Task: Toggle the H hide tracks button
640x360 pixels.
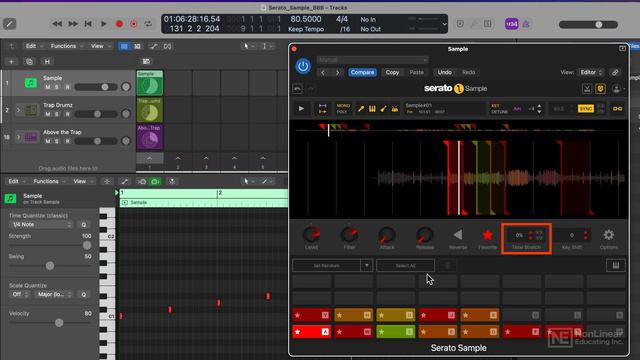Action: click(47, 62)
